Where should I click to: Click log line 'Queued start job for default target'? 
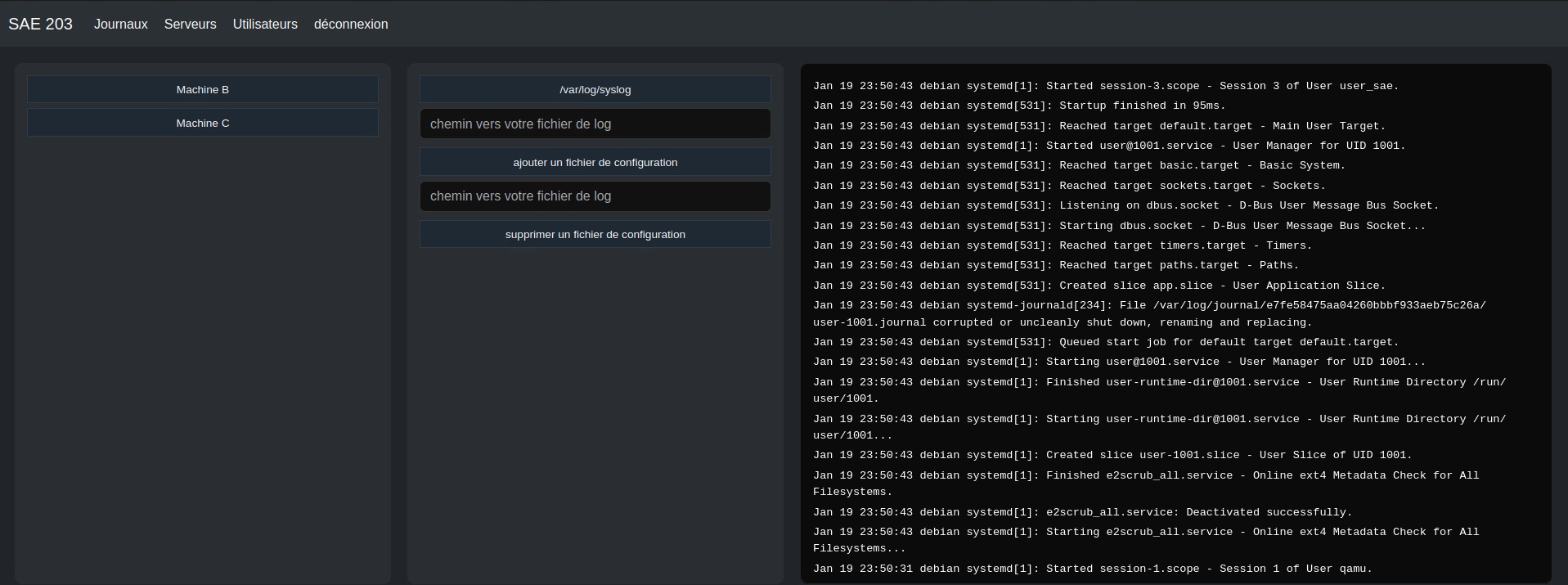point(1106,342)
